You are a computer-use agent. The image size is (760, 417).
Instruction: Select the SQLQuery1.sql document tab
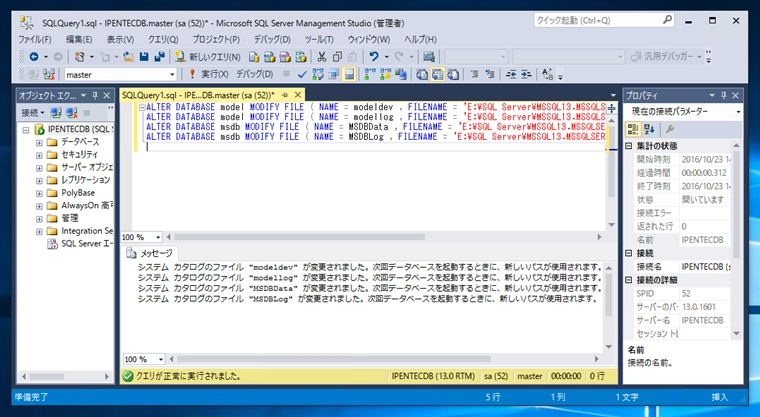[198, 95]
